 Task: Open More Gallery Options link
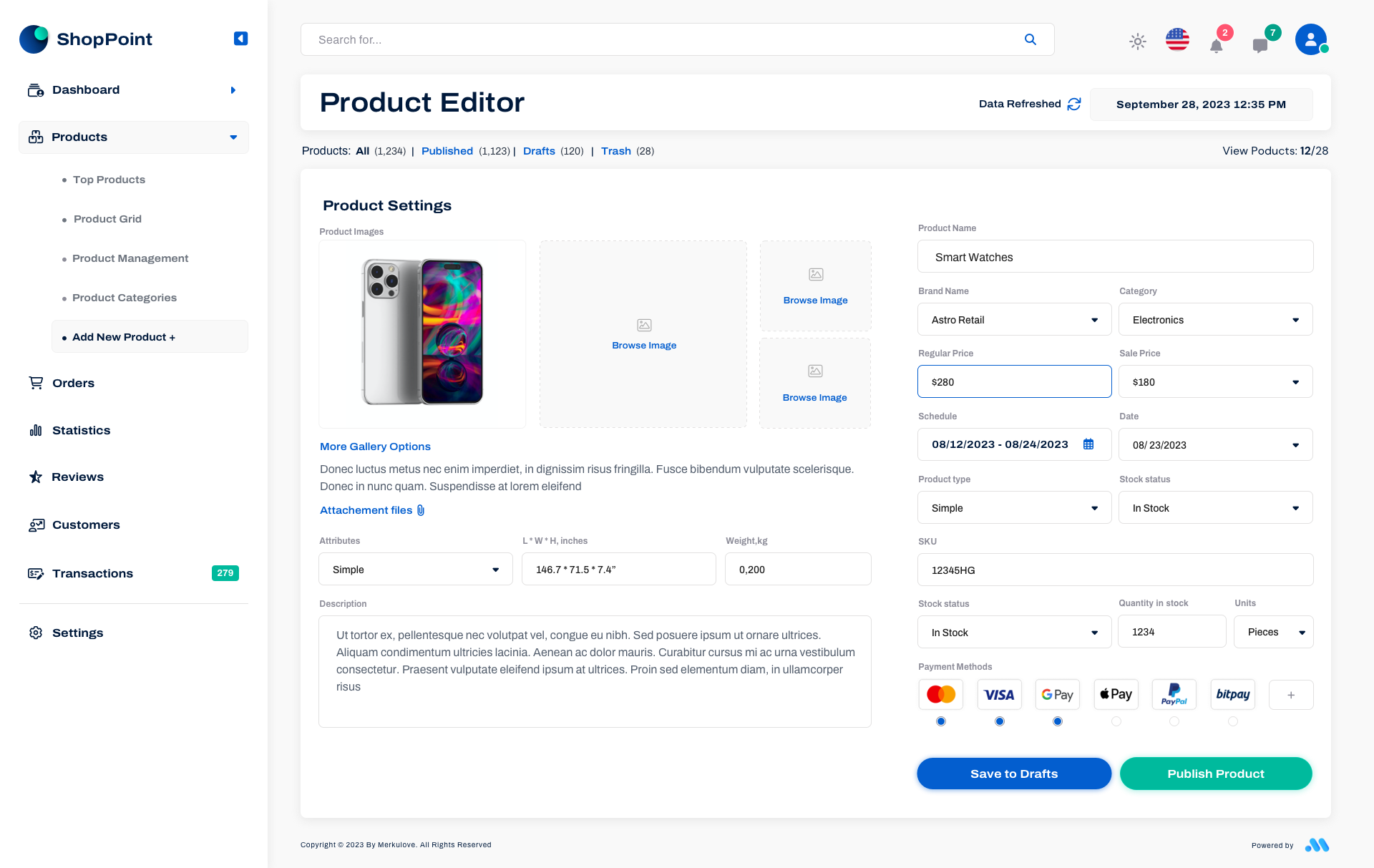pos(374,446)
